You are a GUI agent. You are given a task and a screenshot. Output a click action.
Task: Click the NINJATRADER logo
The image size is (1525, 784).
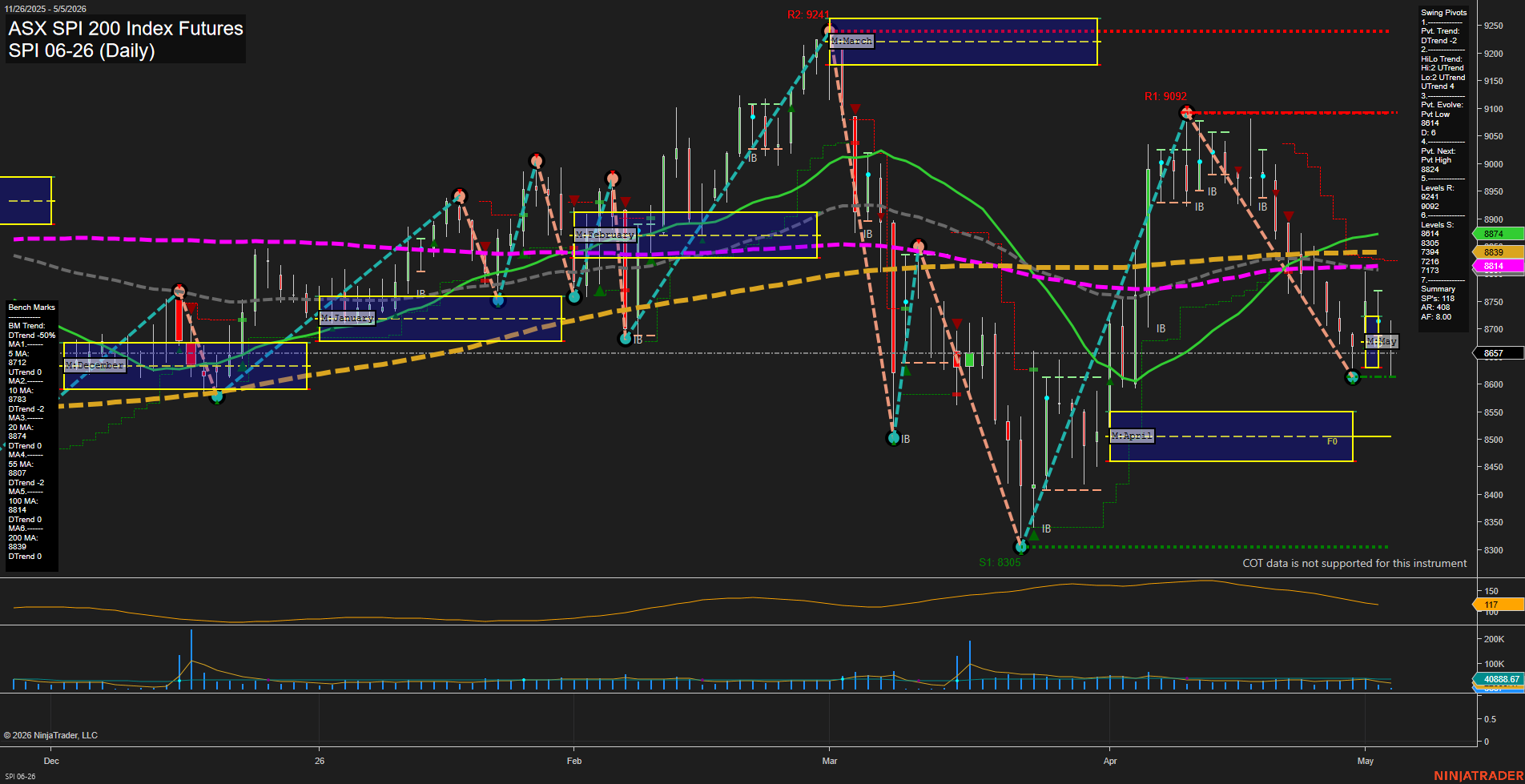coord(1479,776)
